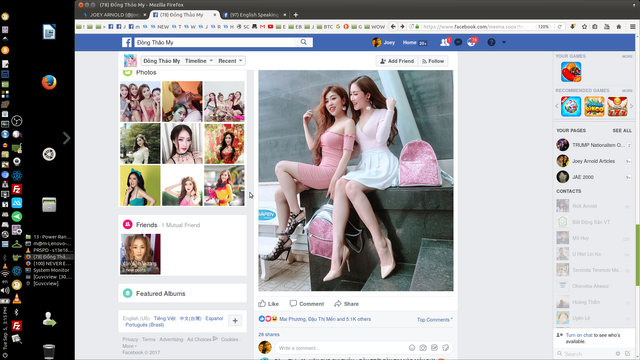The height and width of the screenshot is (360, 640).
Task: Insert an emoji in the comment box
Action: coord(412,348)
